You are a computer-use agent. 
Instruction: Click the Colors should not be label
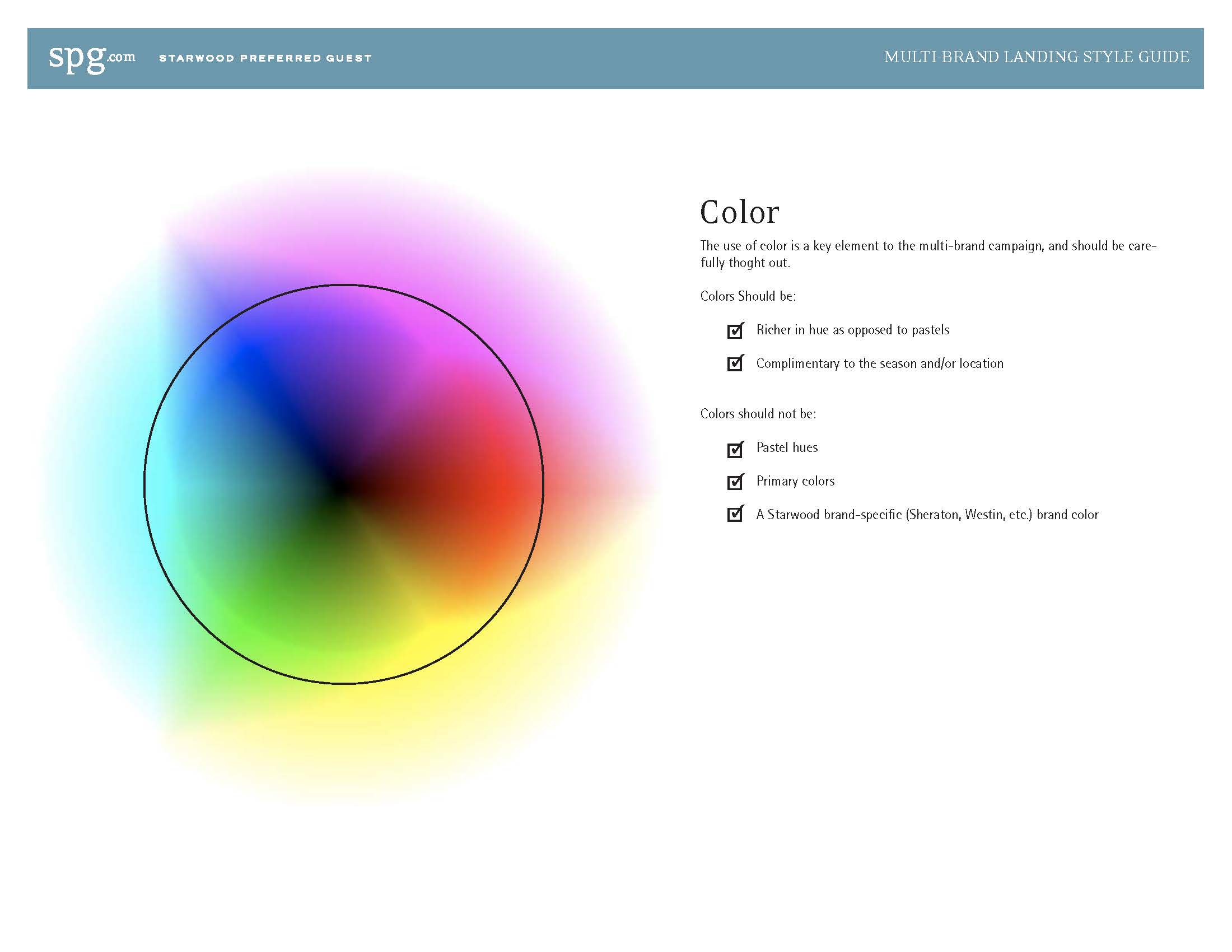tap(758, 414)
